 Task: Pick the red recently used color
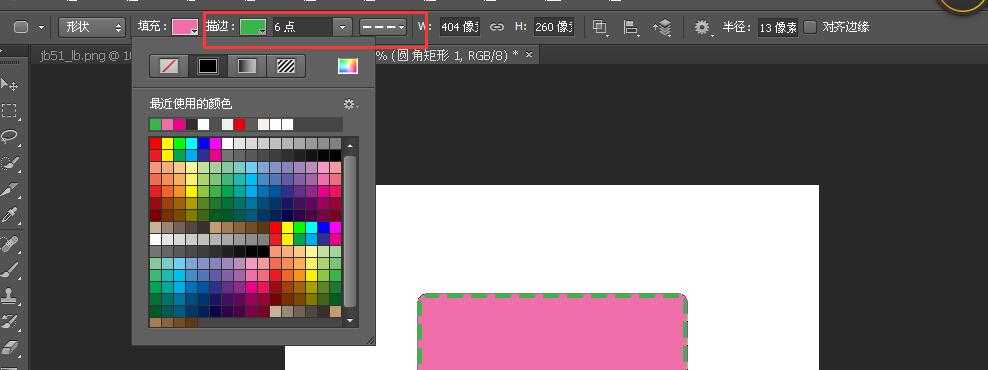(x=239, y=124)
